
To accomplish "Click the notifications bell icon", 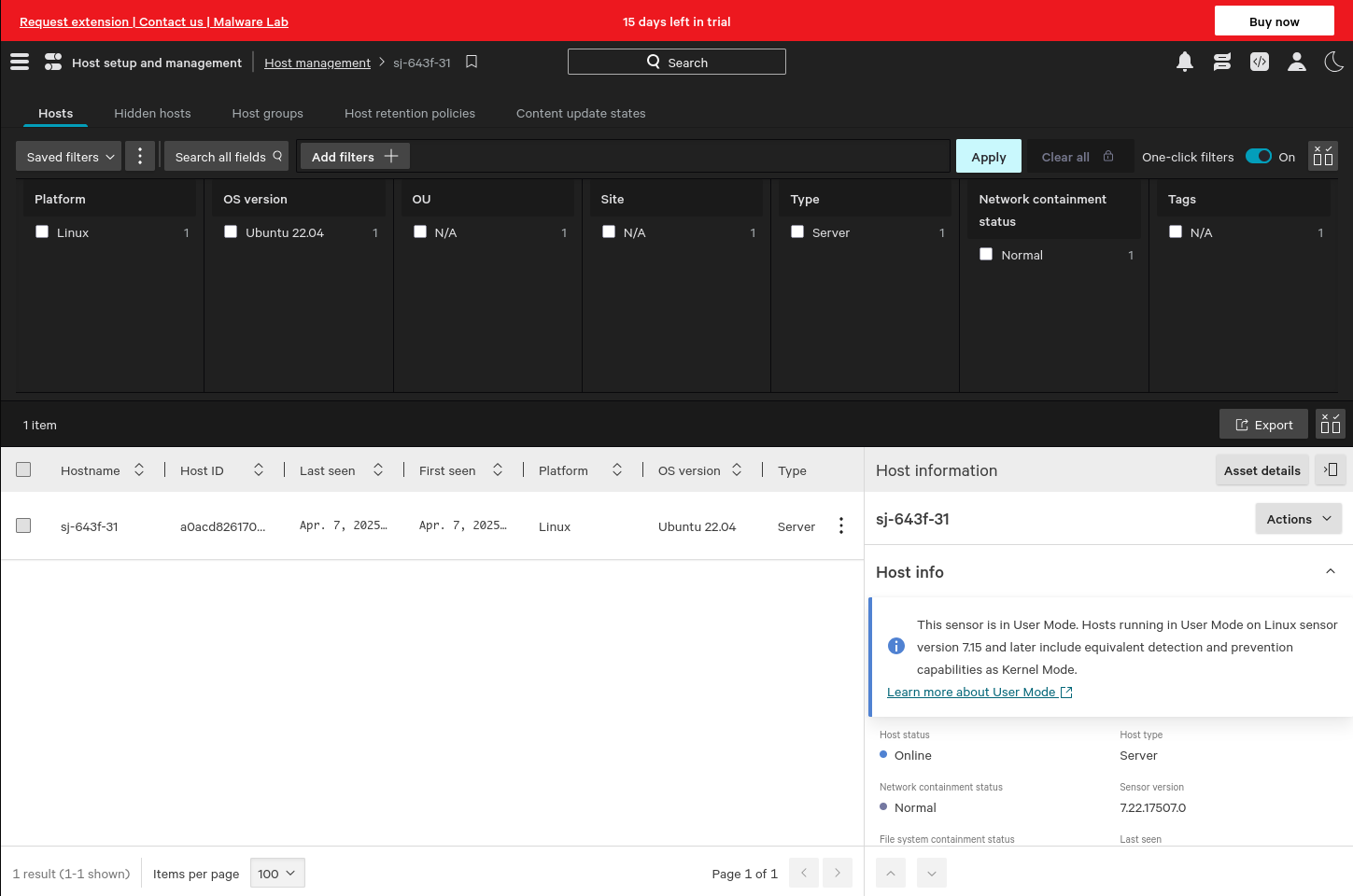I will point(1184,62).
